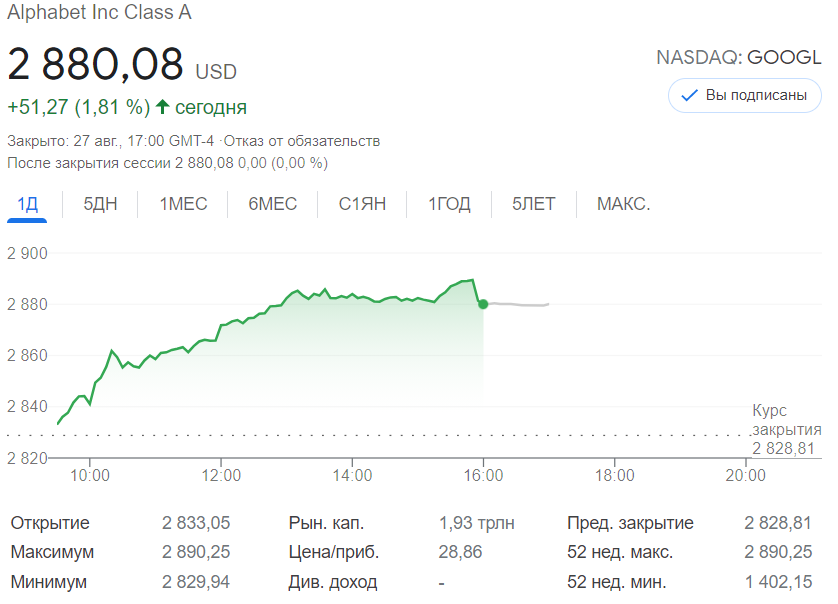Select the 1Д time range tab
The width and height of the screenshot is (838, 604).
pos(27,204)
